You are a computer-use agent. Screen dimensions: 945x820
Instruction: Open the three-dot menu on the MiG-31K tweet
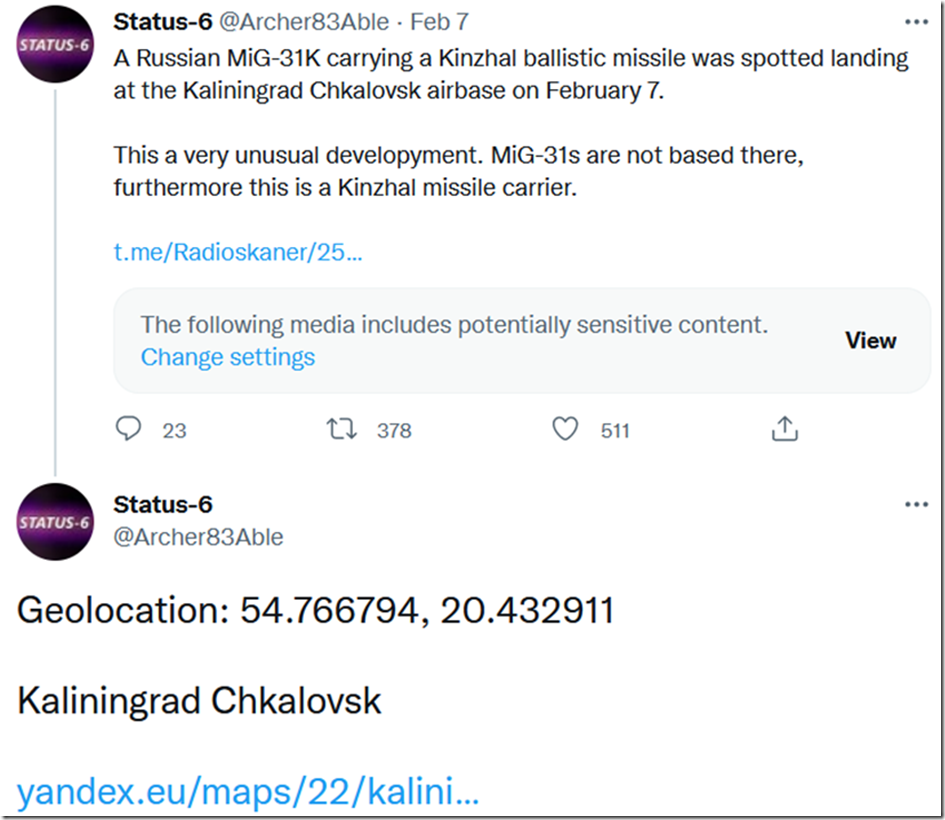(916, 22)
